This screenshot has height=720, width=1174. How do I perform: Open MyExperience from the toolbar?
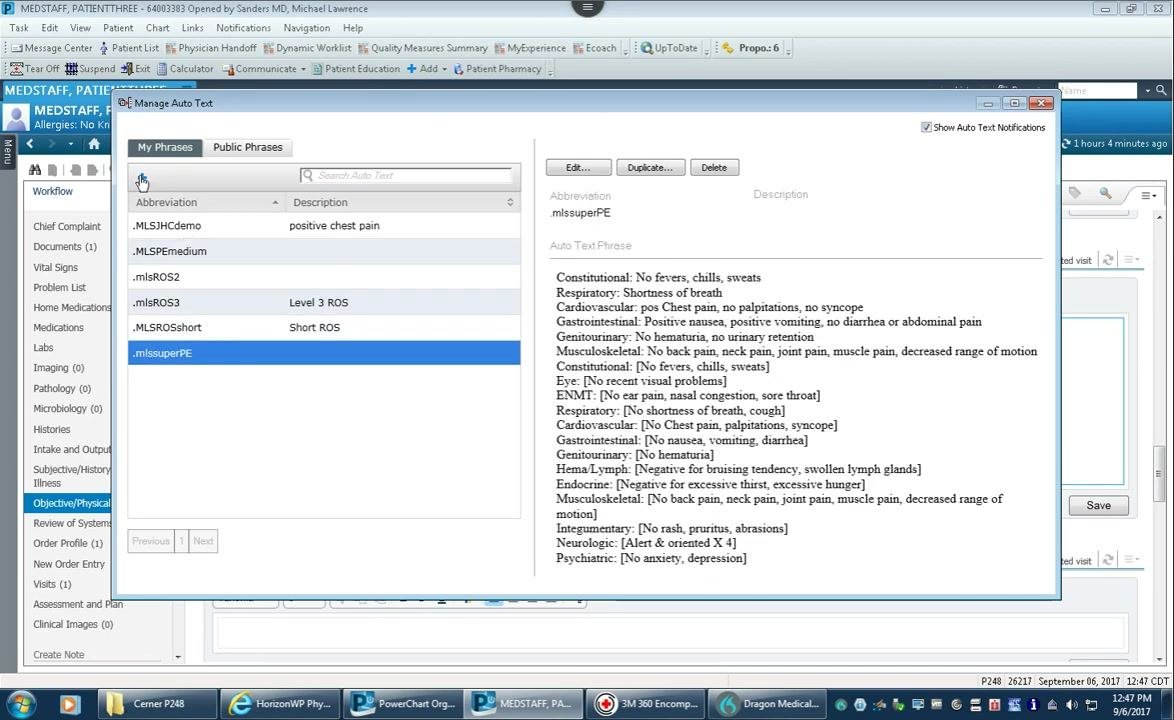click(530, 48)
